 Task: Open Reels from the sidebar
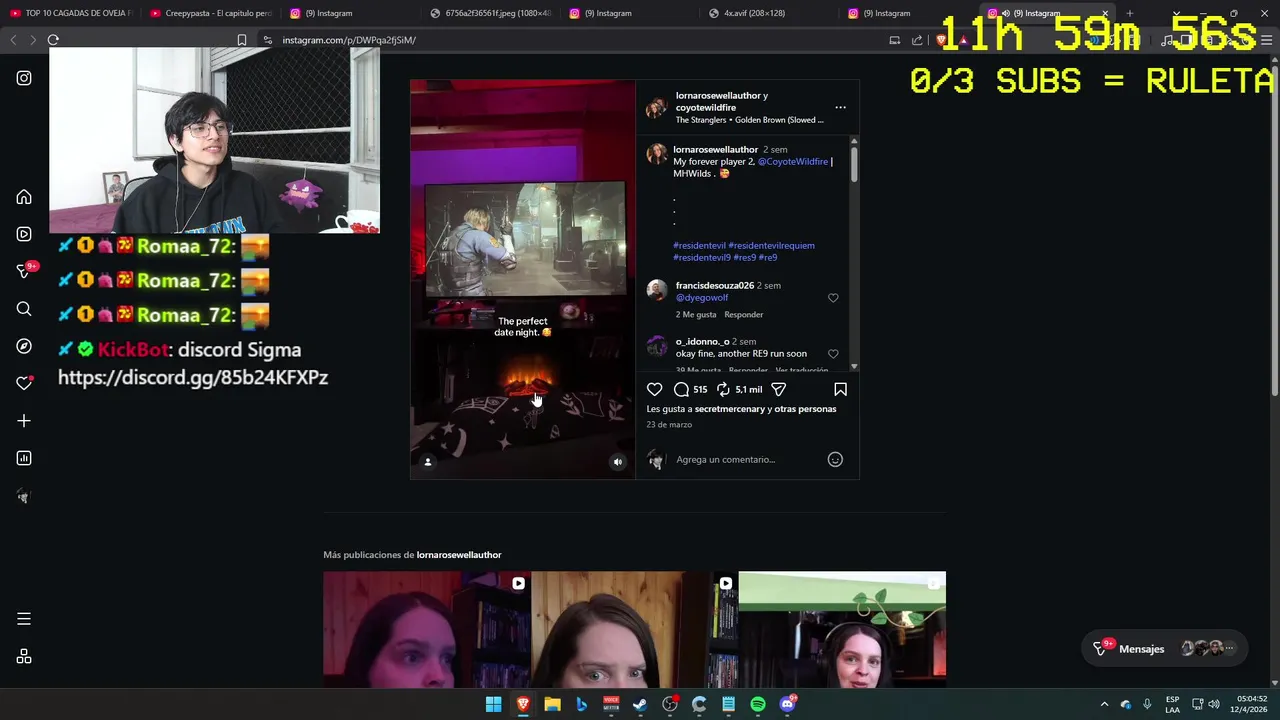coord(24,234)
